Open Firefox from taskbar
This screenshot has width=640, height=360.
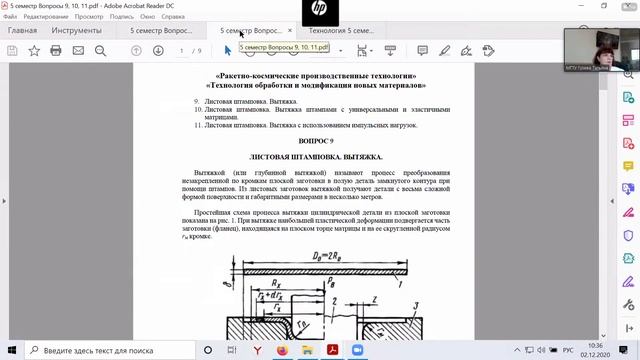(282, 350)
